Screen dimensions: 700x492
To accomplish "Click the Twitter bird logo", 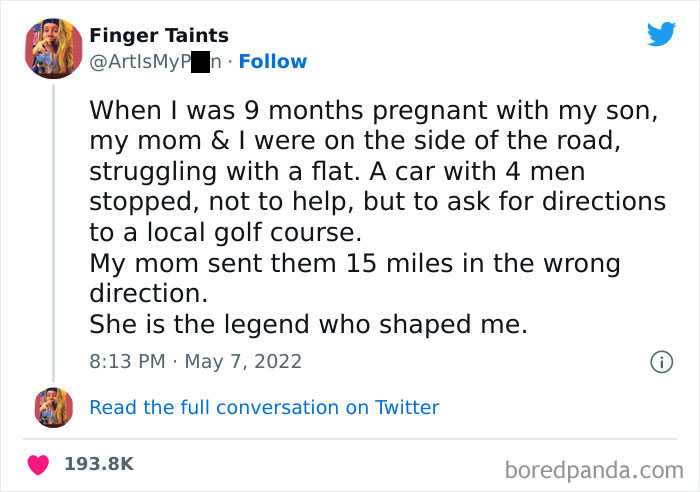I will (661, 35).
